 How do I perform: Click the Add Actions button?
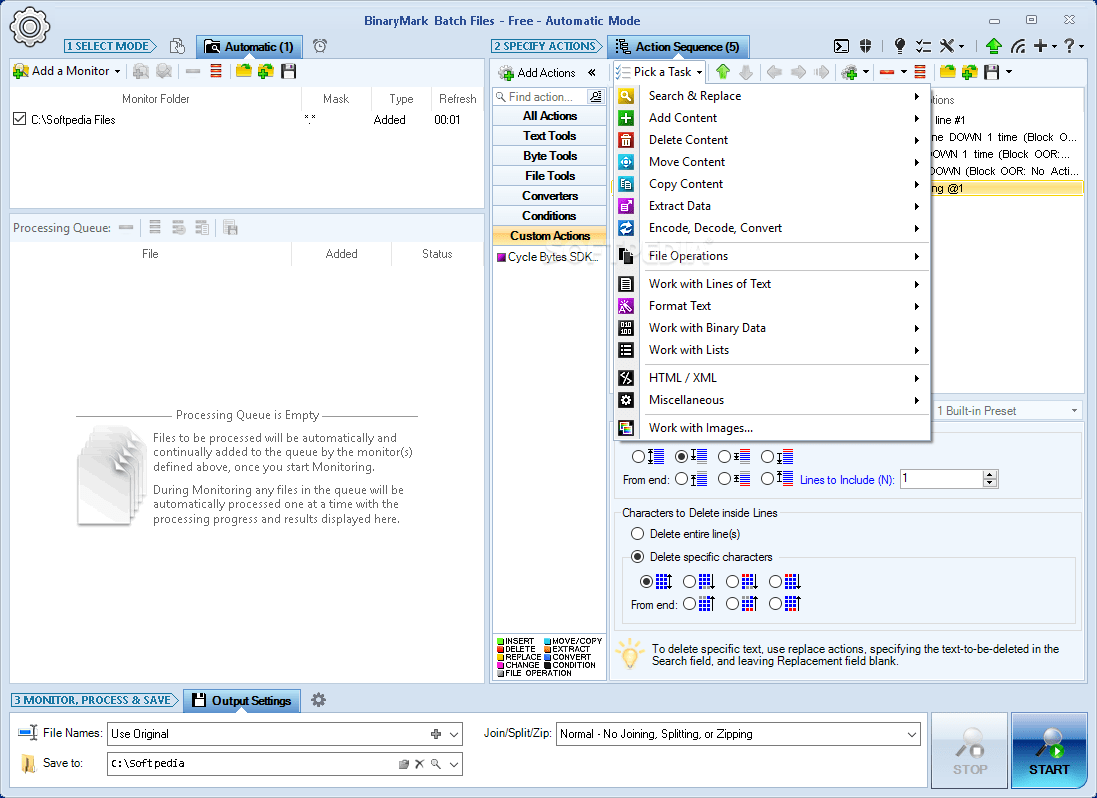click(538, 72)
